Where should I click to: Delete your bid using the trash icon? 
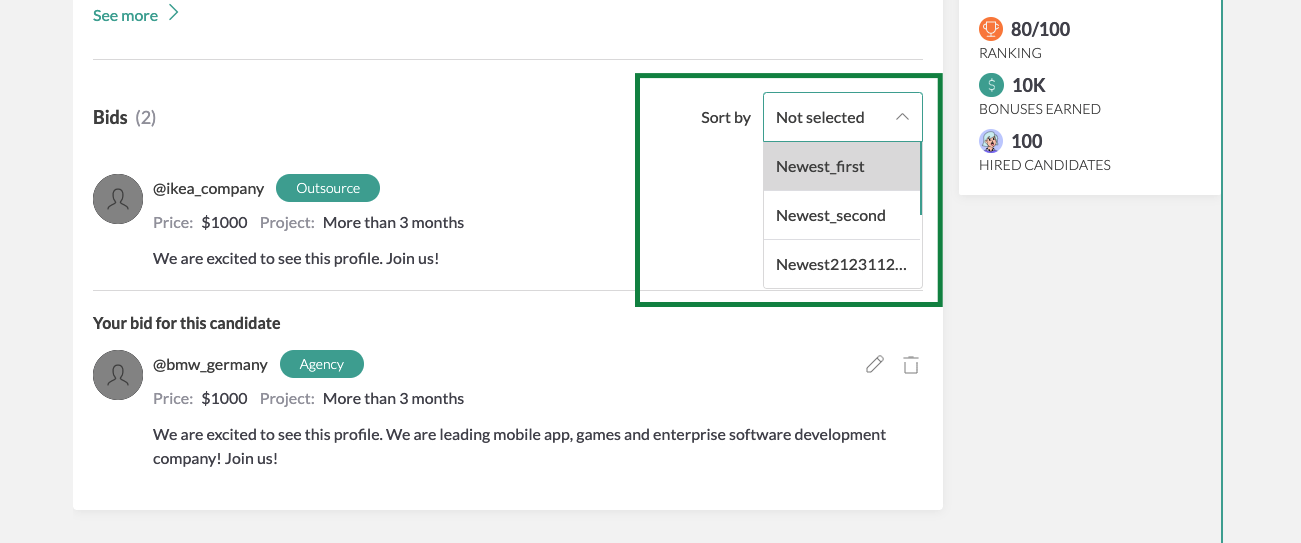[x=911, y=365]
